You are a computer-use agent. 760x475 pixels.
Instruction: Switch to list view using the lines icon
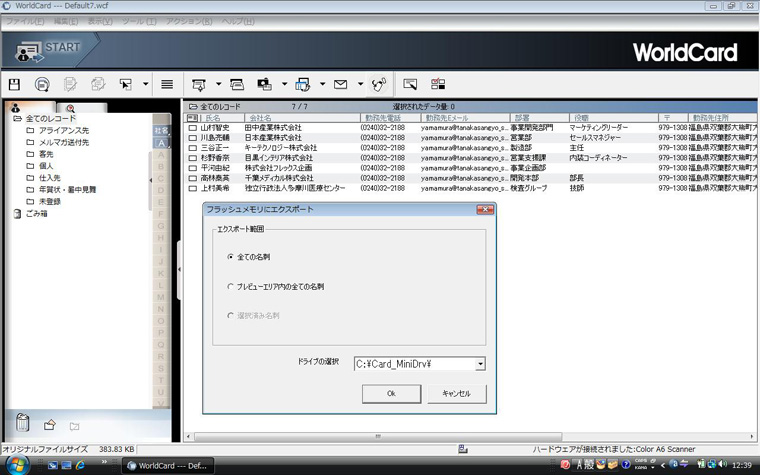pyautogui.click(x=167, y=85)
